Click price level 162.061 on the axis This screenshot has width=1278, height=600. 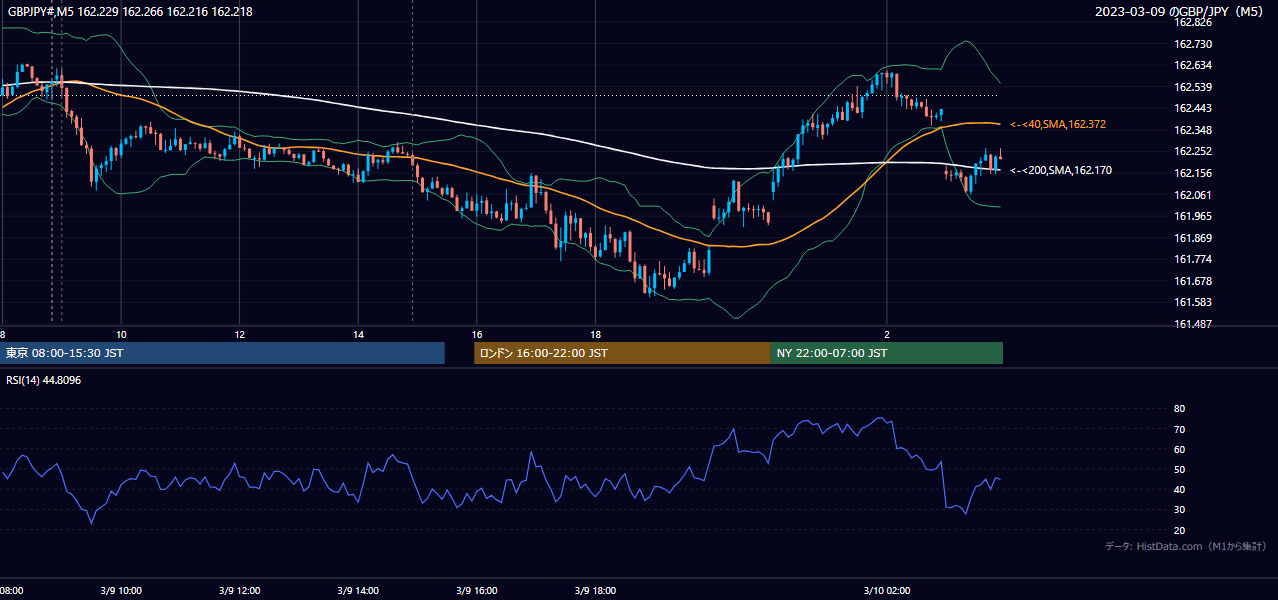[1192, 195]
